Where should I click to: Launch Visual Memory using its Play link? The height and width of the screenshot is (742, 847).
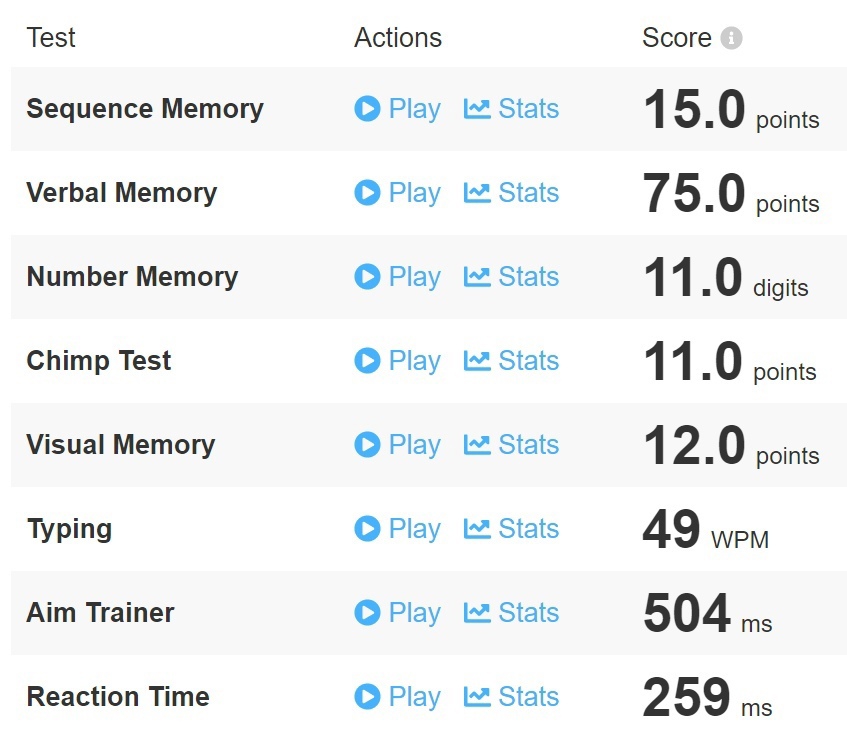[x=414, y=445]
